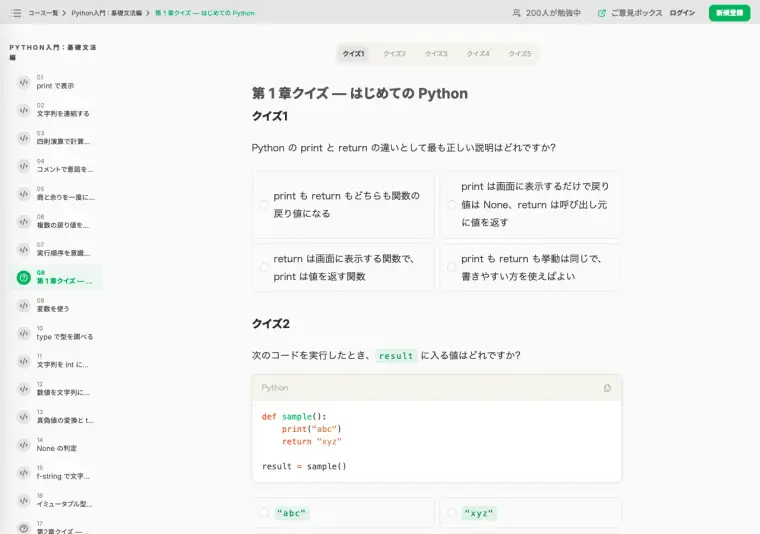Click the PYTHON入門：基礎文法編 sidebar title

(52, 52)
